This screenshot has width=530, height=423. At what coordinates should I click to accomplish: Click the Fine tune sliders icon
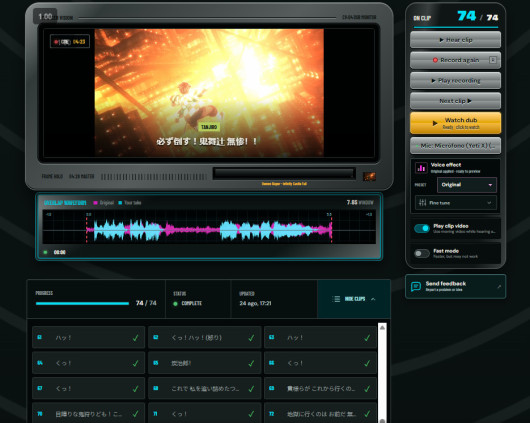(422, 203)
